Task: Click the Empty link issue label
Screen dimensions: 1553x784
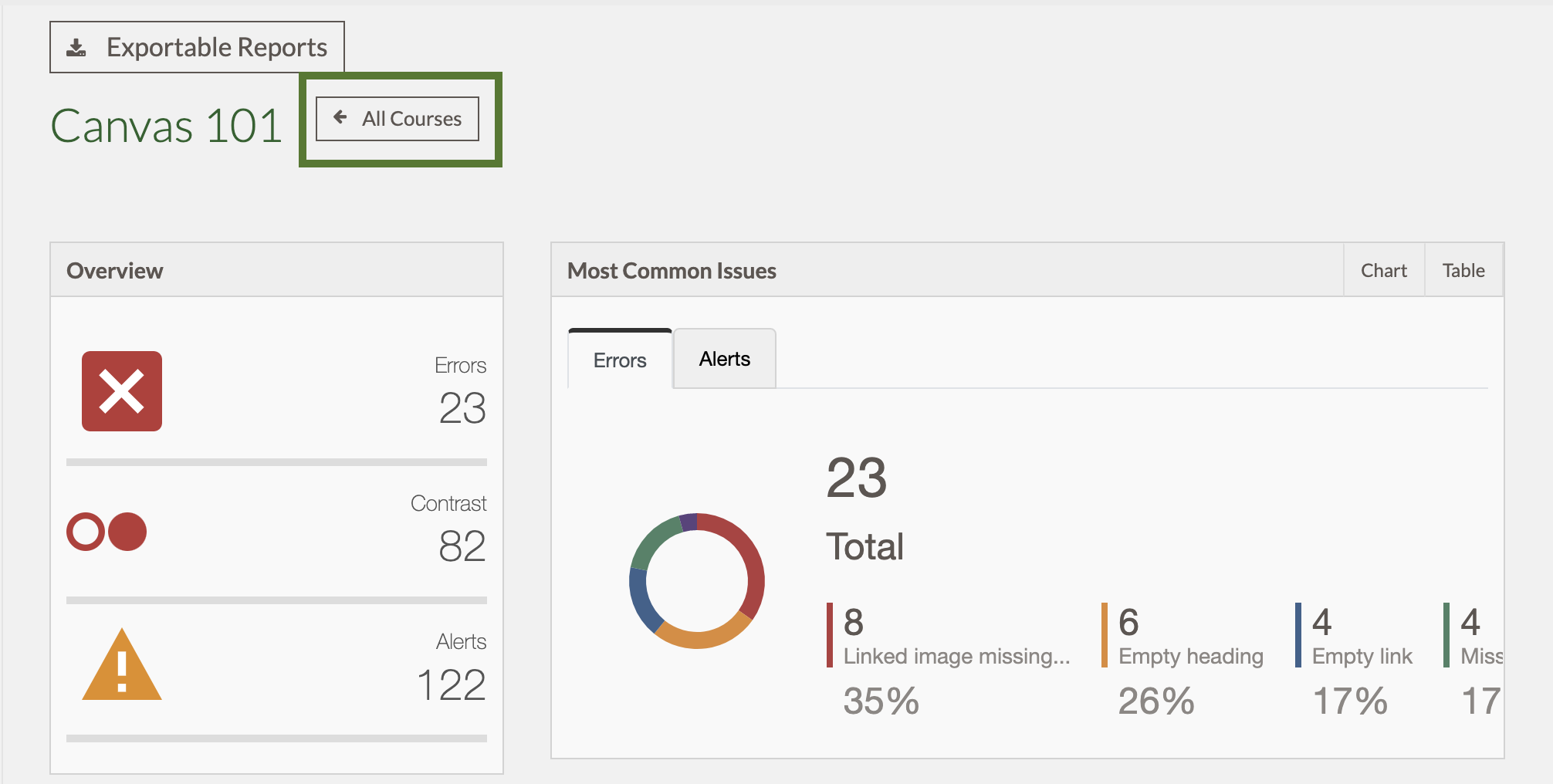Action: pyautogui.click(x=1362, y=656)
